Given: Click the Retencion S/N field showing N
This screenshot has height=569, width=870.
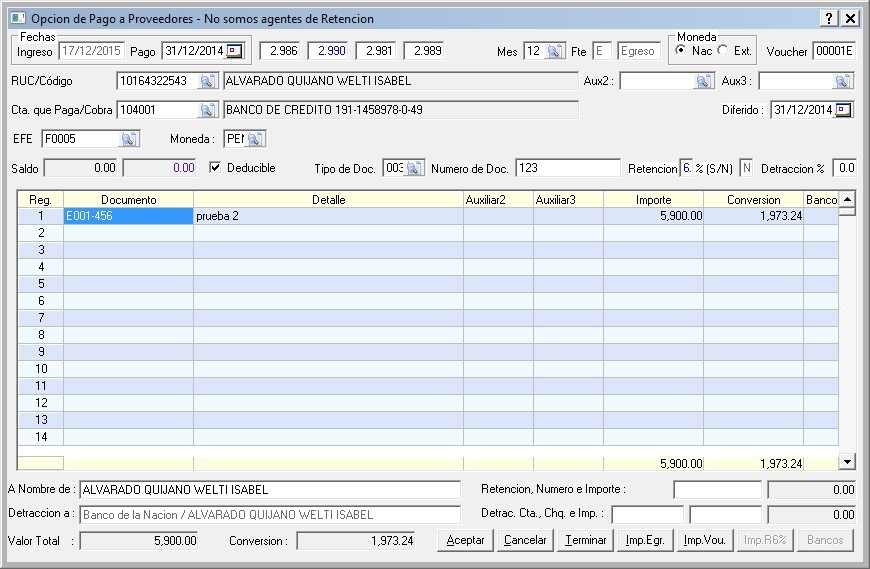Looking at the screenshot, I should 746,168.
